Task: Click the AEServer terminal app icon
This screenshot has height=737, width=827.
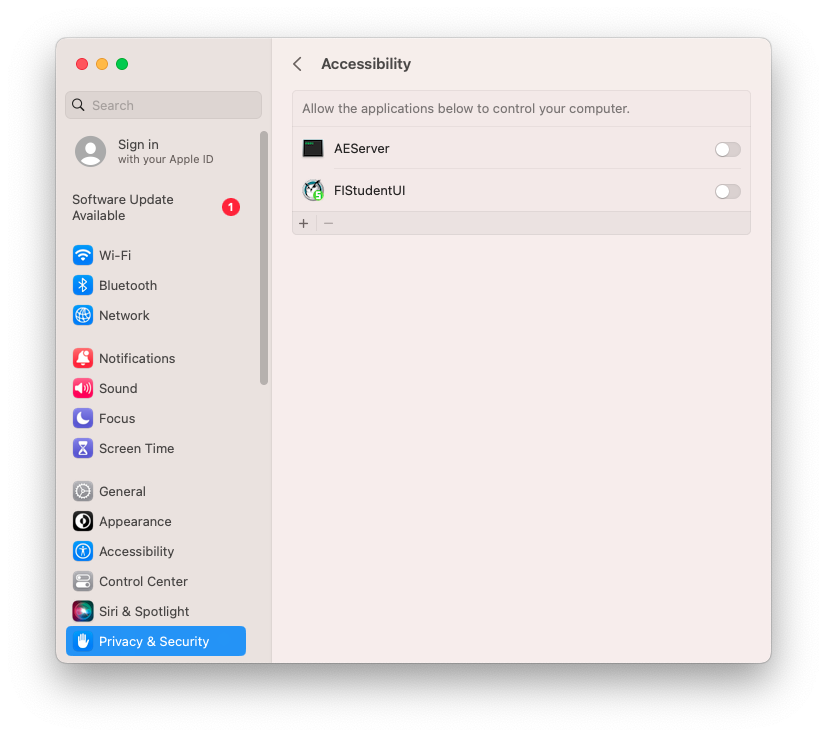Action: coord(313,148)
